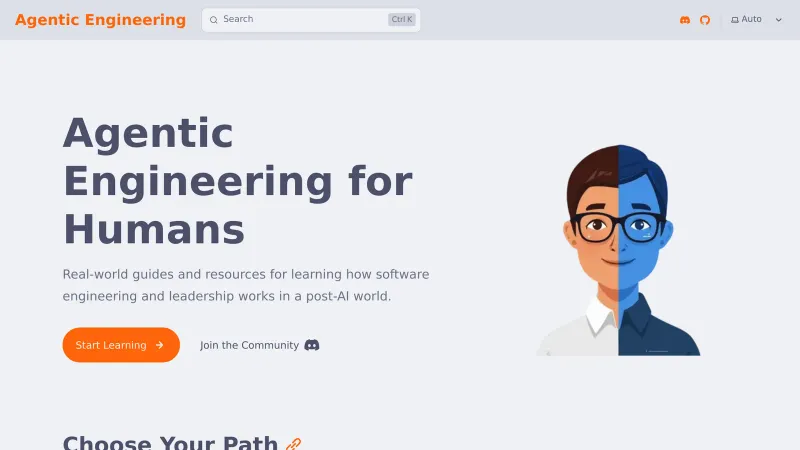Screen dimensions: 800x450
Task: Click the Choose Your Path heading
Action: click(170, 443)
